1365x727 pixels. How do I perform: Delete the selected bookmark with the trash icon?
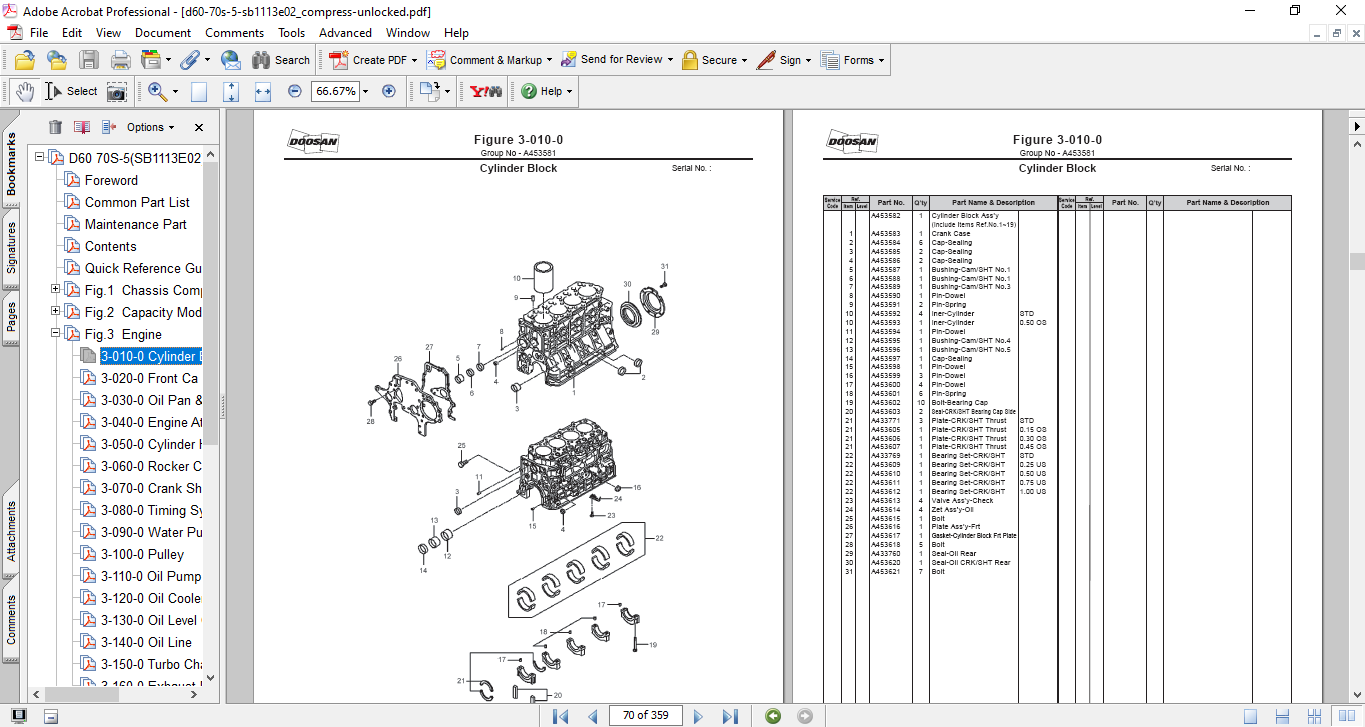(x=55, y=127)
